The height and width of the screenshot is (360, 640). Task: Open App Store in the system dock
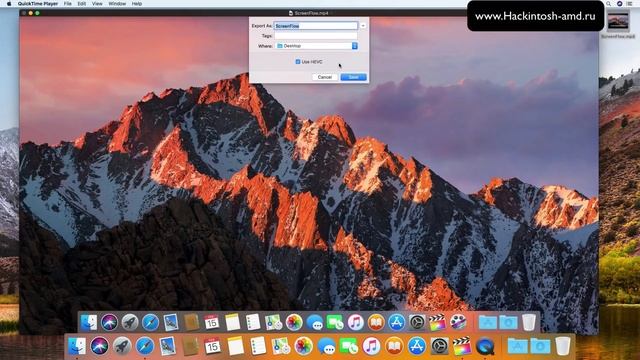point(417,346)
